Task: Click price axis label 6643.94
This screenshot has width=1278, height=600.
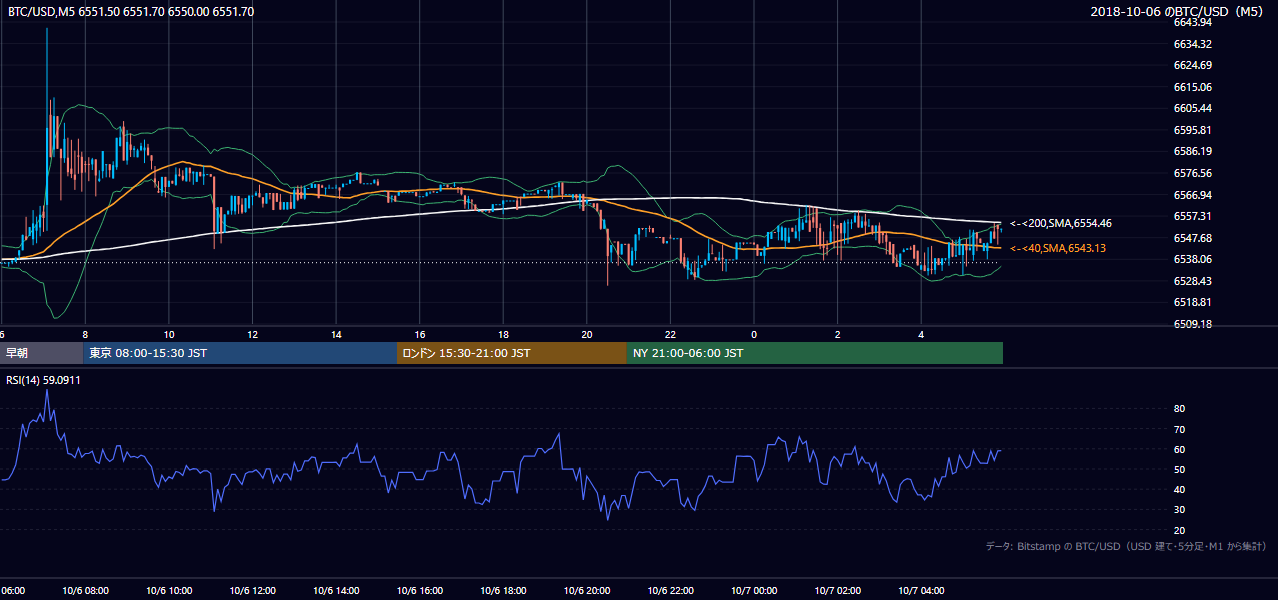Action: click(1193, 22)
